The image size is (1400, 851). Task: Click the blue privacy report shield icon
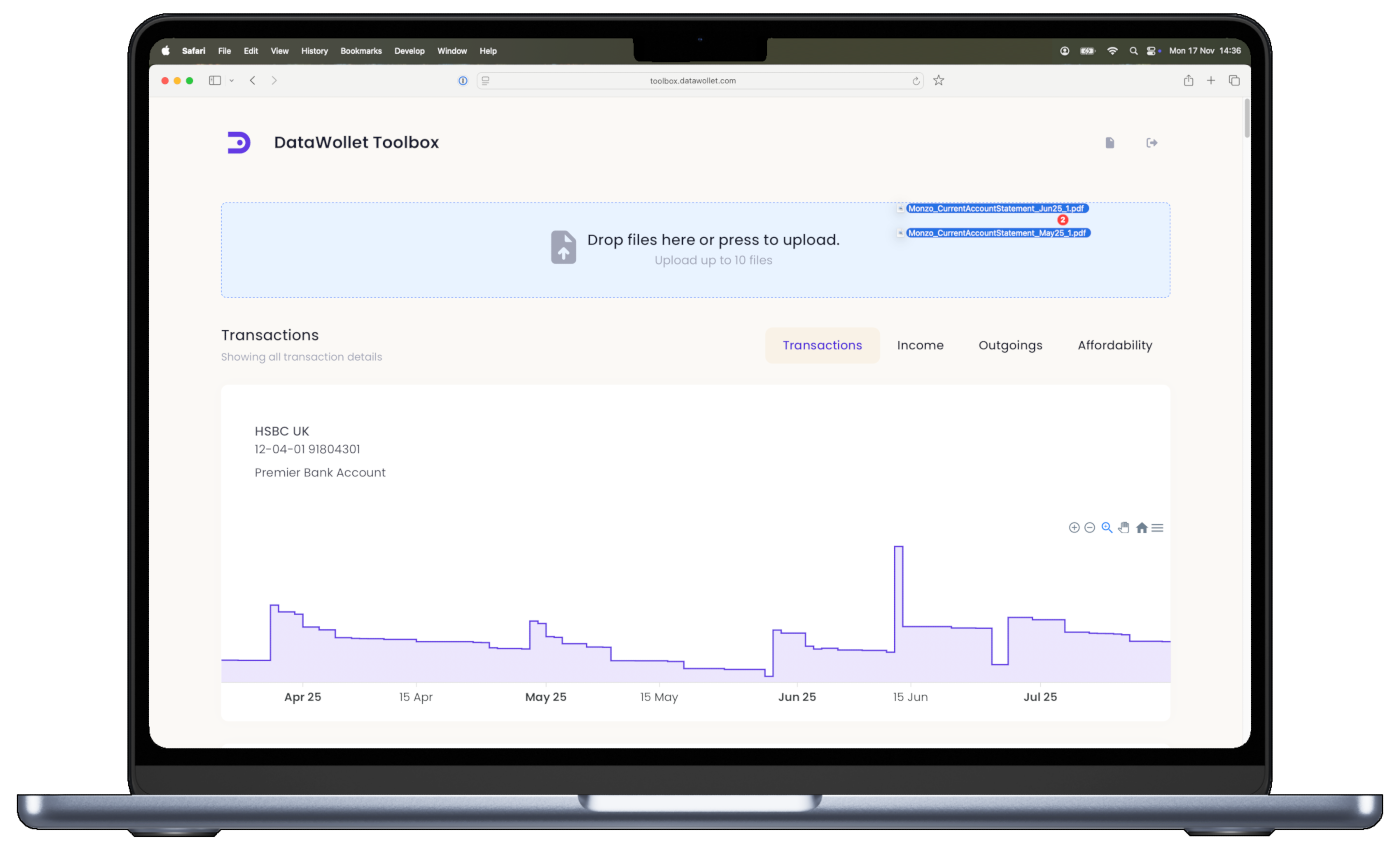463,81
